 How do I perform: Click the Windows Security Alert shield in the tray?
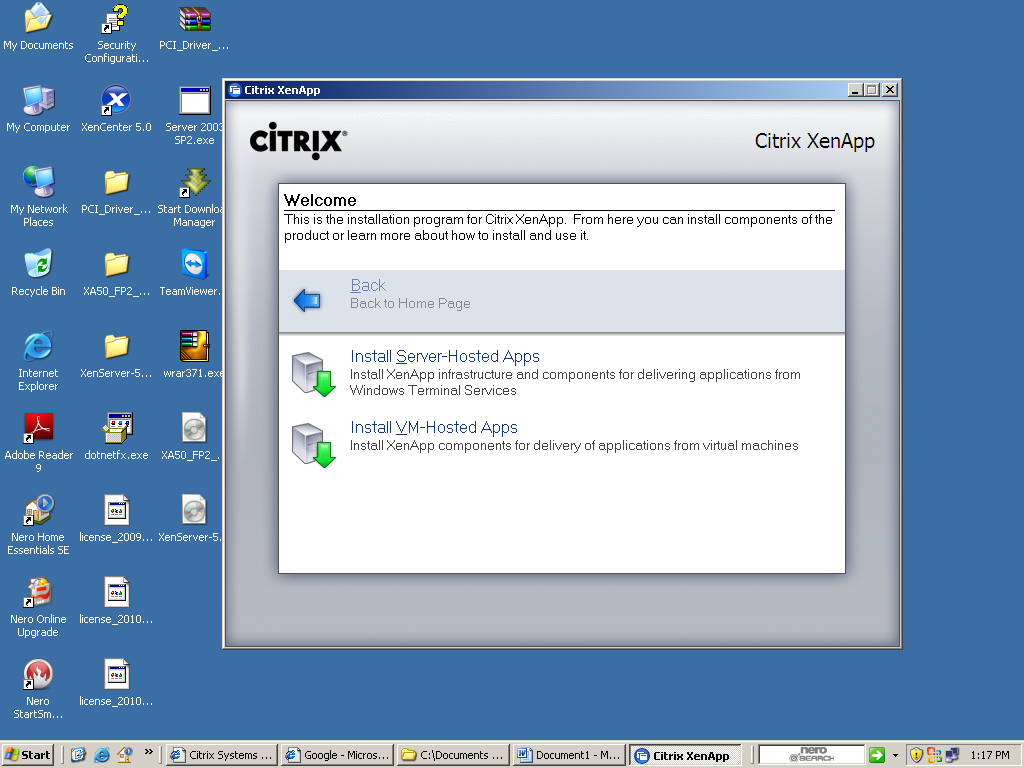[x=917, y=754]
